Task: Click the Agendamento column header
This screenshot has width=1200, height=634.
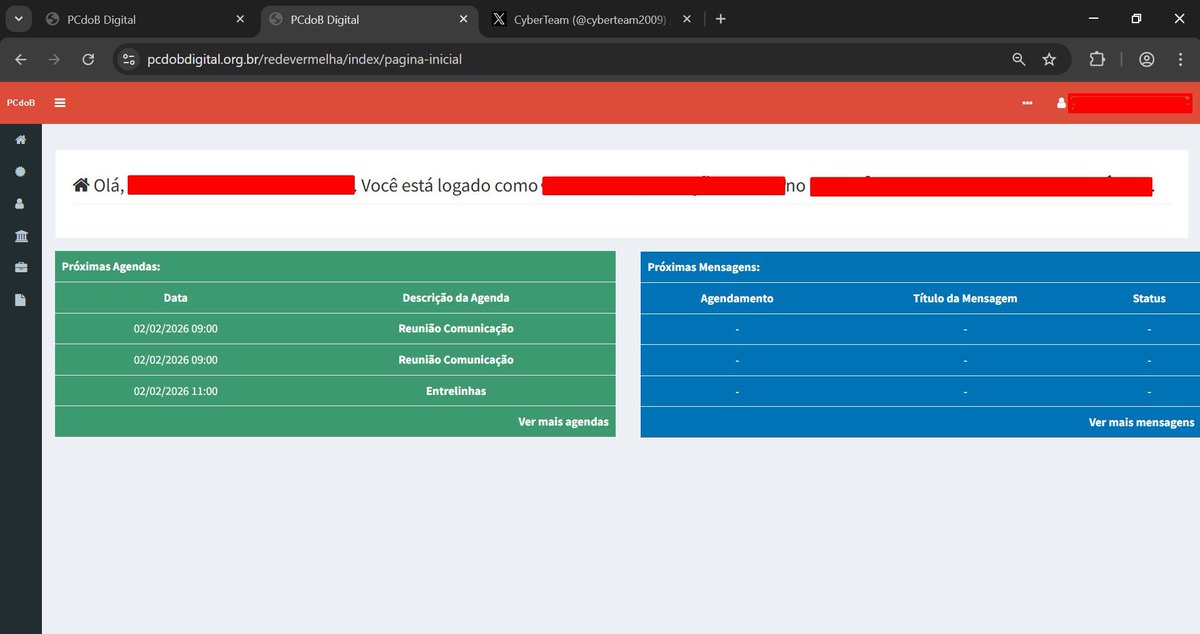Action: (737, 298)
